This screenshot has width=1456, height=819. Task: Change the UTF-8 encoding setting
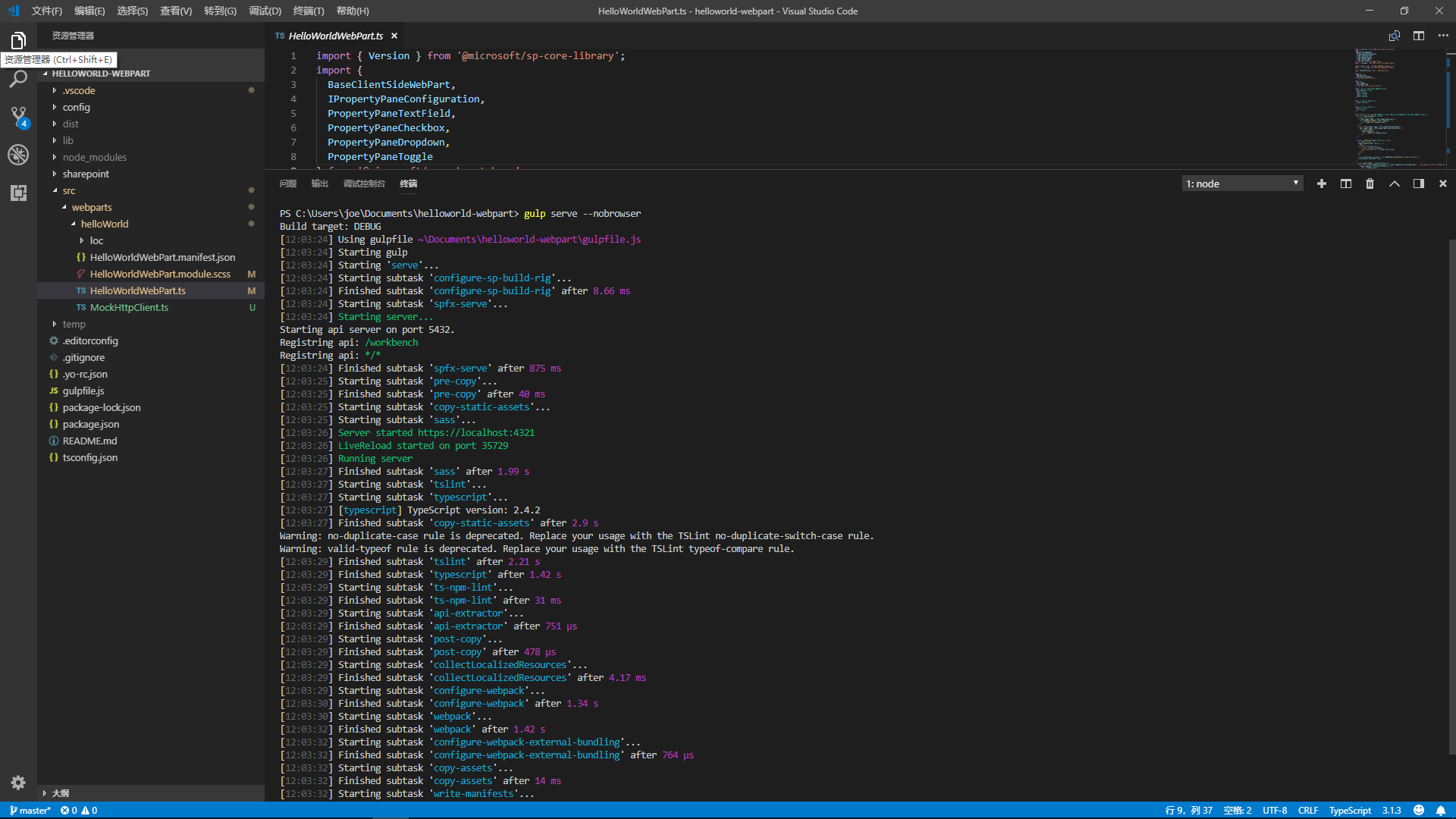click(x=1274, y=810)
